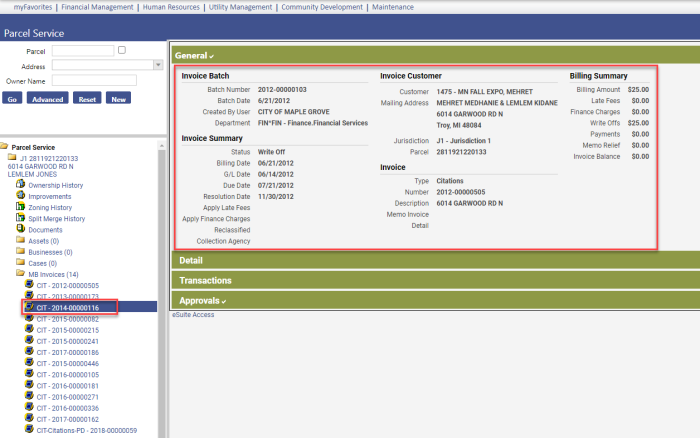Image resolution: width=700 pixels, height=438 pixels.
Task: Click the Documents icon in tree
Action: tap(21, 229)
